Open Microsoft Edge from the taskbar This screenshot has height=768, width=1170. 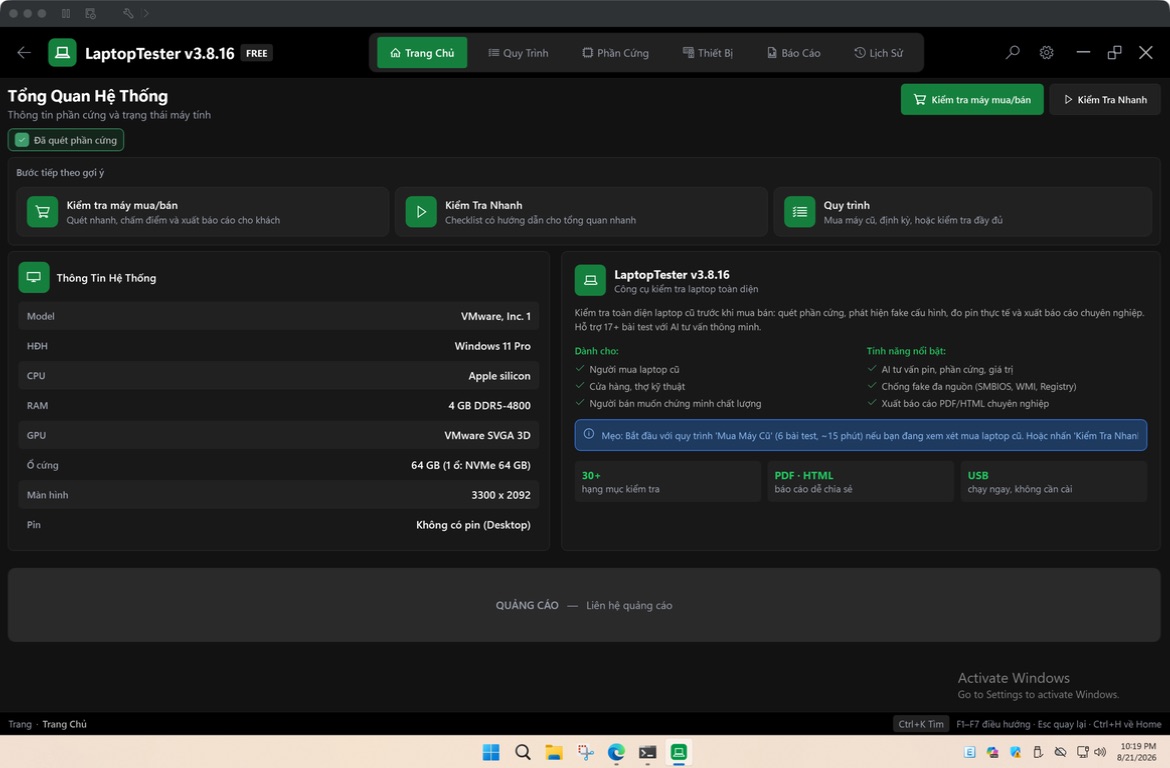[616, 752]
